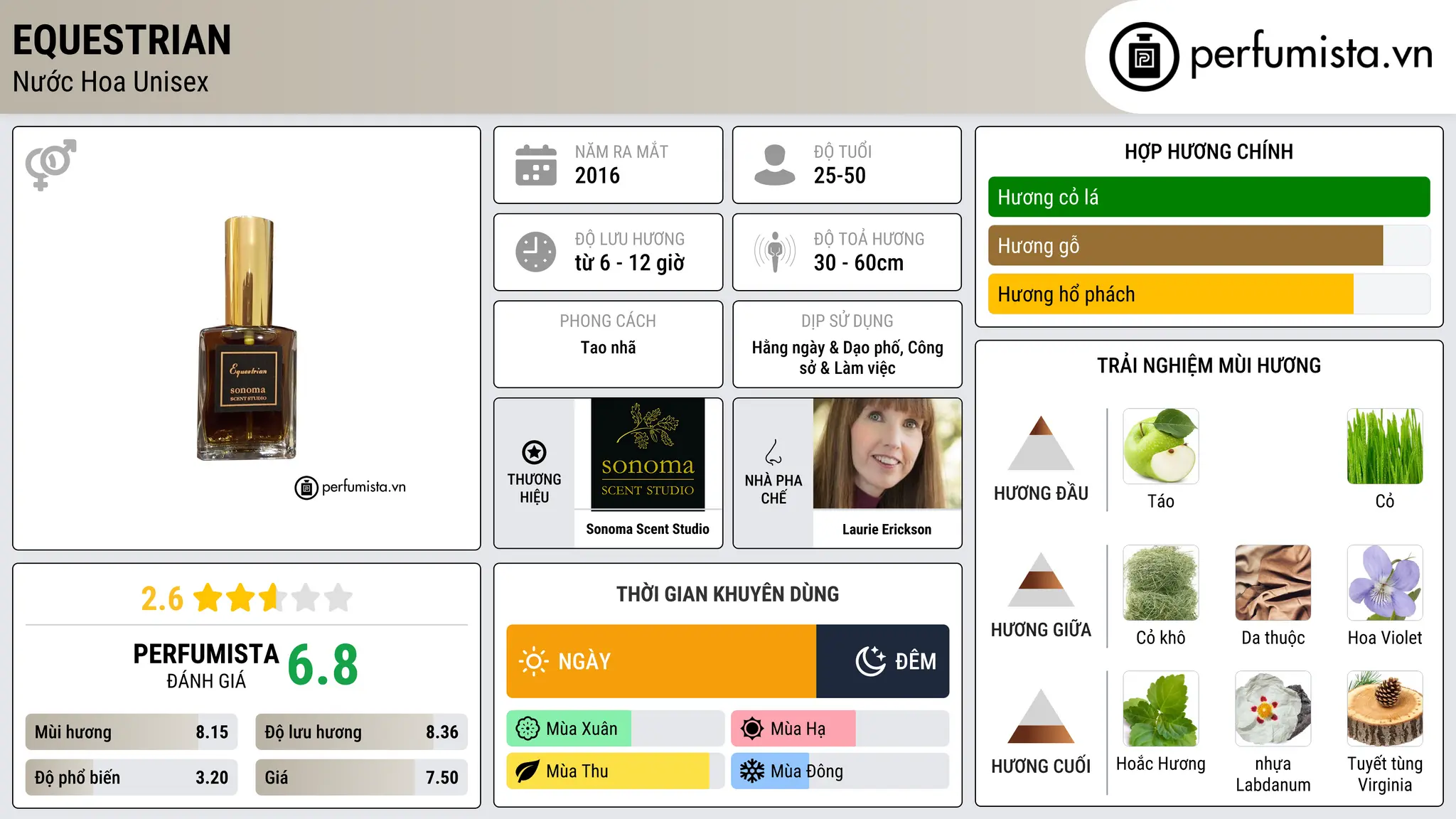
Task: Click the nose icon above Nhà pha chế
Action: tap(773, 452)
